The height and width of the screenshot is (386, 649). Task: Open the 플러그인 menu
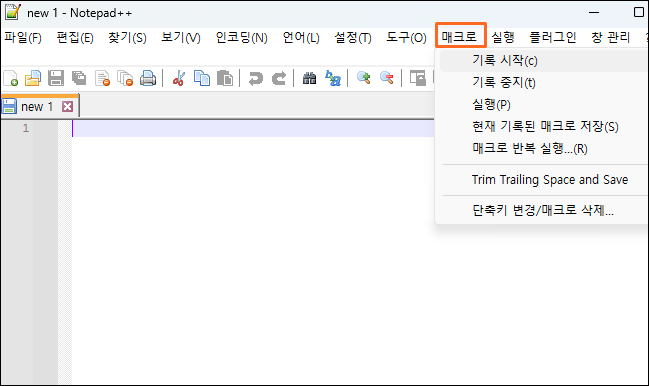point(553,38)
